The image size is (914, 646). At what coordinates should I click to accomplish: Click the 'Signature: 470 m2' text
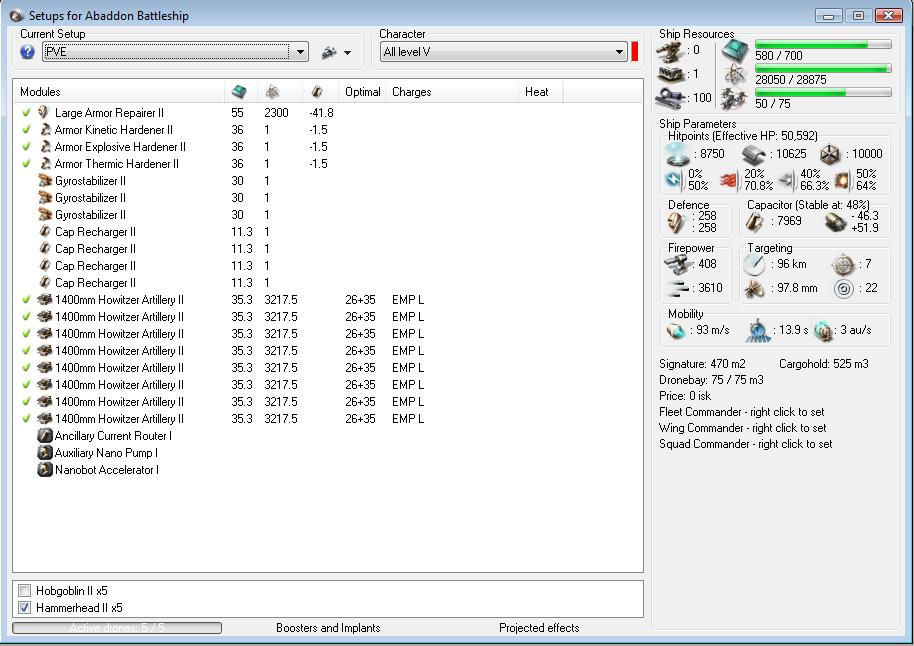tap(702, 364)
